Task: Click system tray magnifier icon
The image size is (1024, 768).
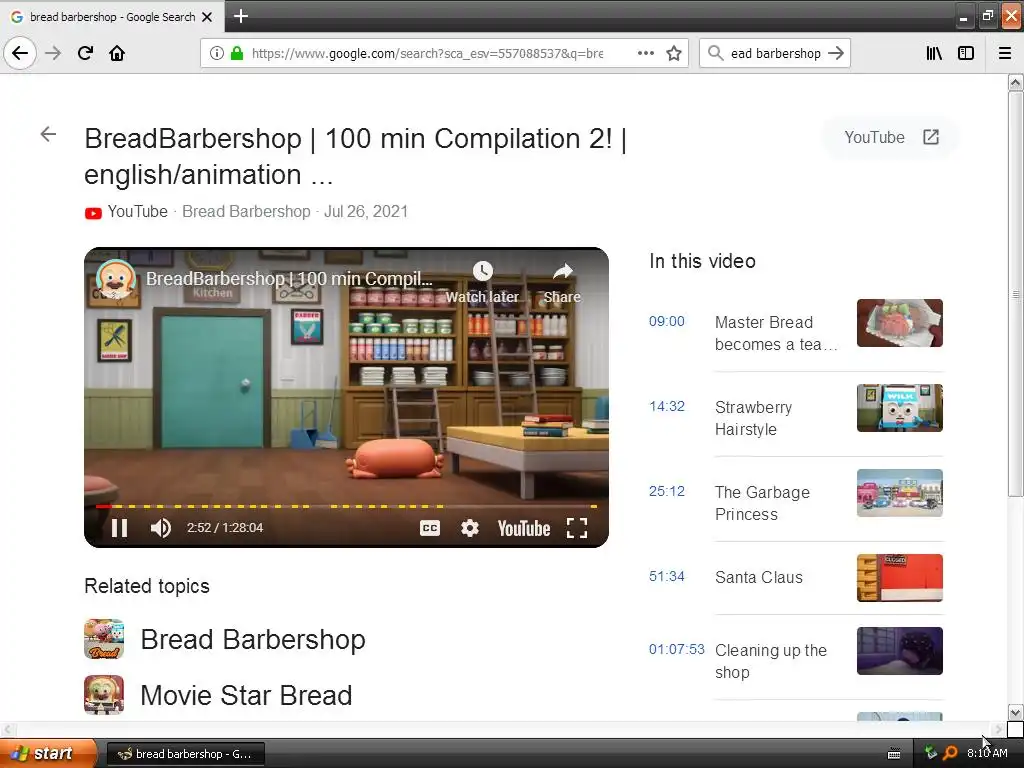Action: click(x=950, y=753)
